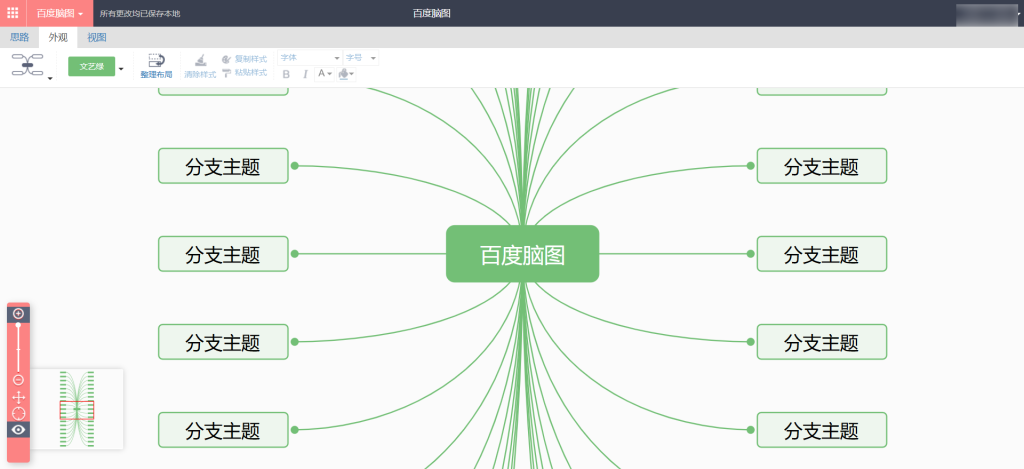Open the 字体 font family dropdown
The height and width of the screenshot is (469, 1024).
310,58
